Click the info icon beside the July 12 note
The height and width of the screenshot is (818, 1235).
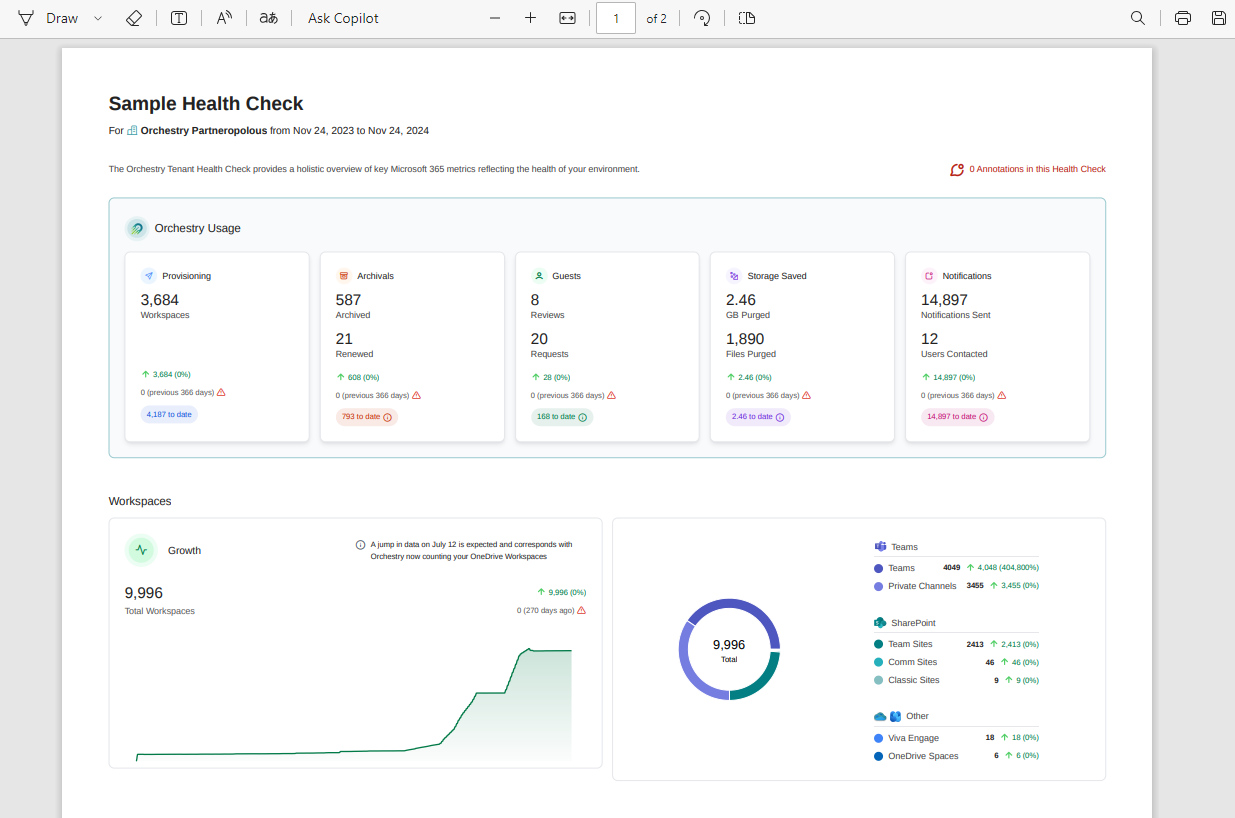360,545
